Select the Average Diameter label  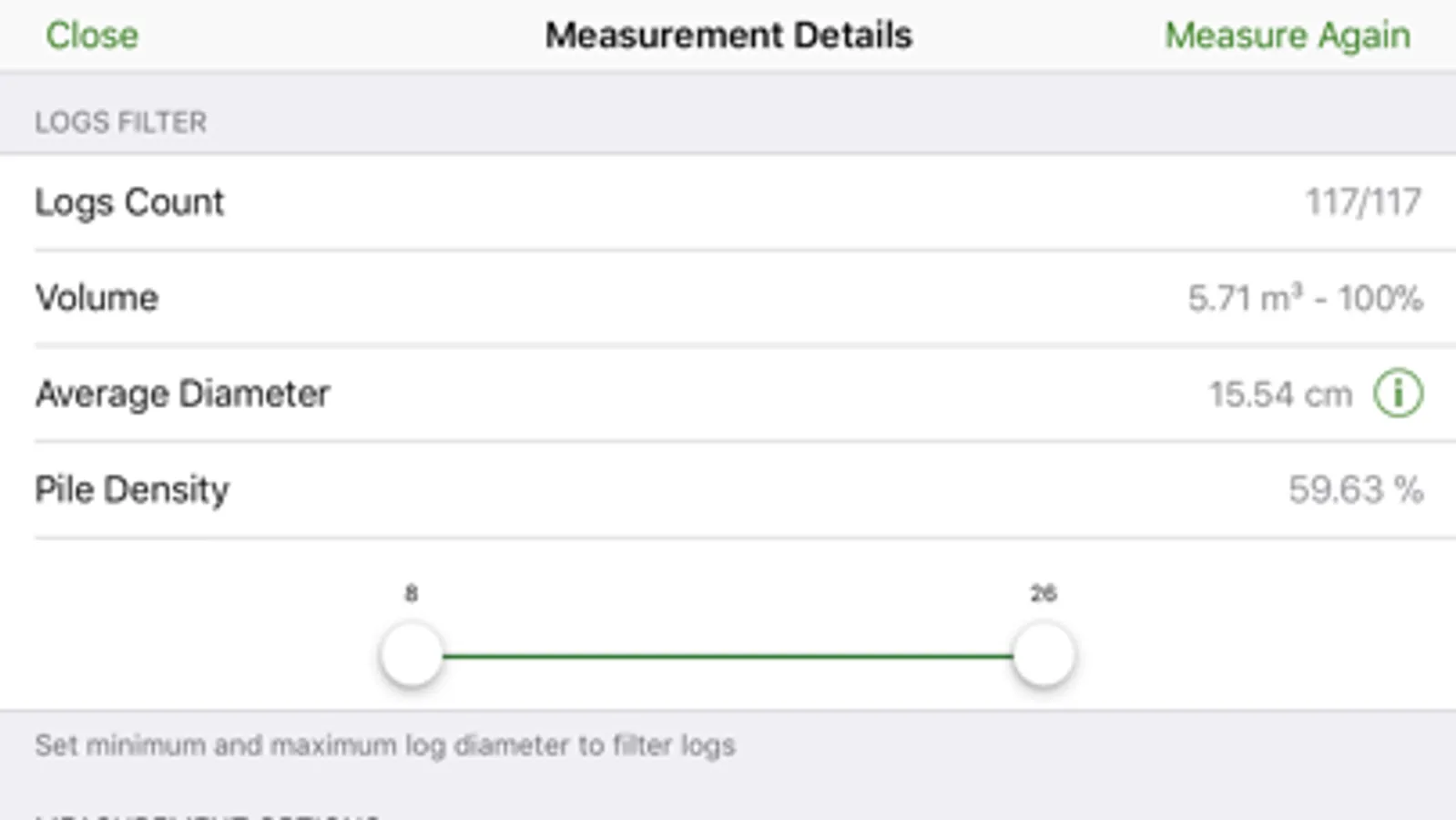click(x=182, y=394)
